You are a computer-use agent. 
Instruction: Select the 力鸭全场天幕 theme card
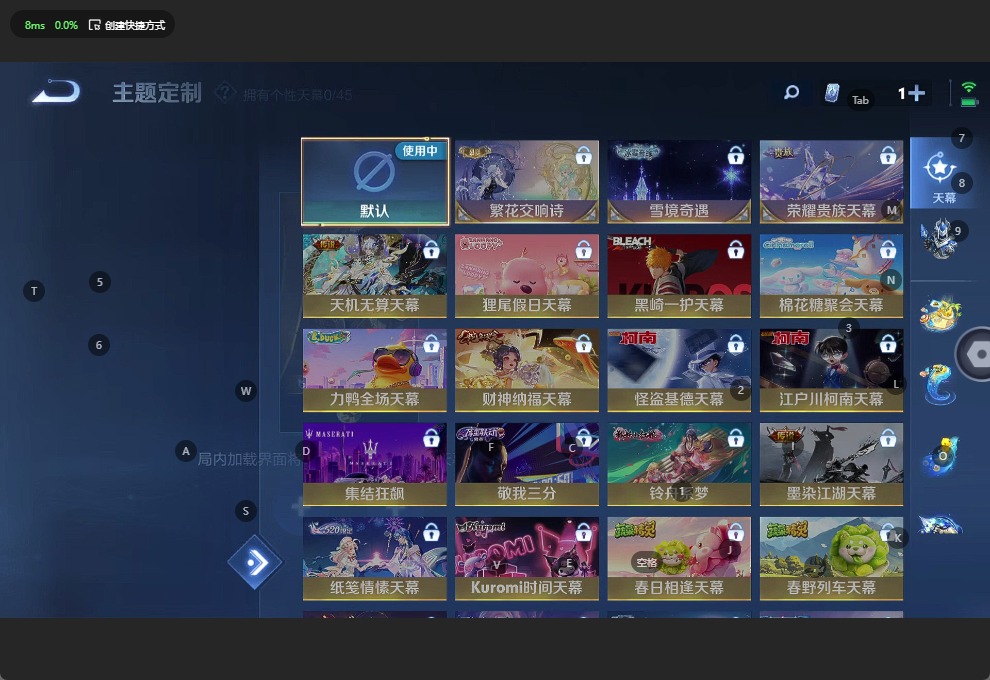click(374, 370)
